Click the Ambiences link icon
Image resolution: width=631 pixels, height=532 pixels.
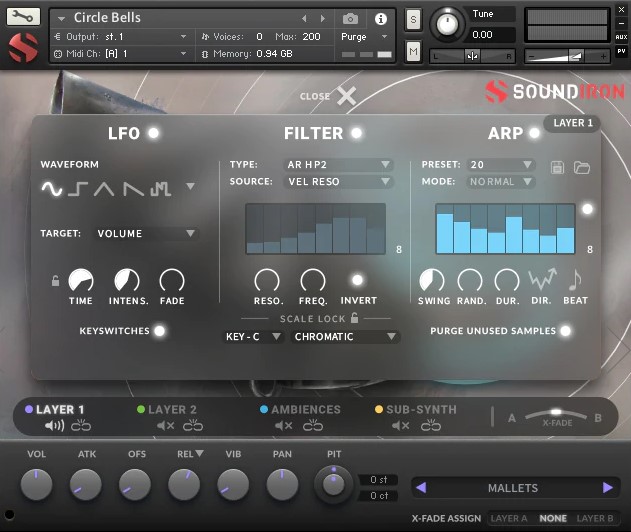[313, 425]
